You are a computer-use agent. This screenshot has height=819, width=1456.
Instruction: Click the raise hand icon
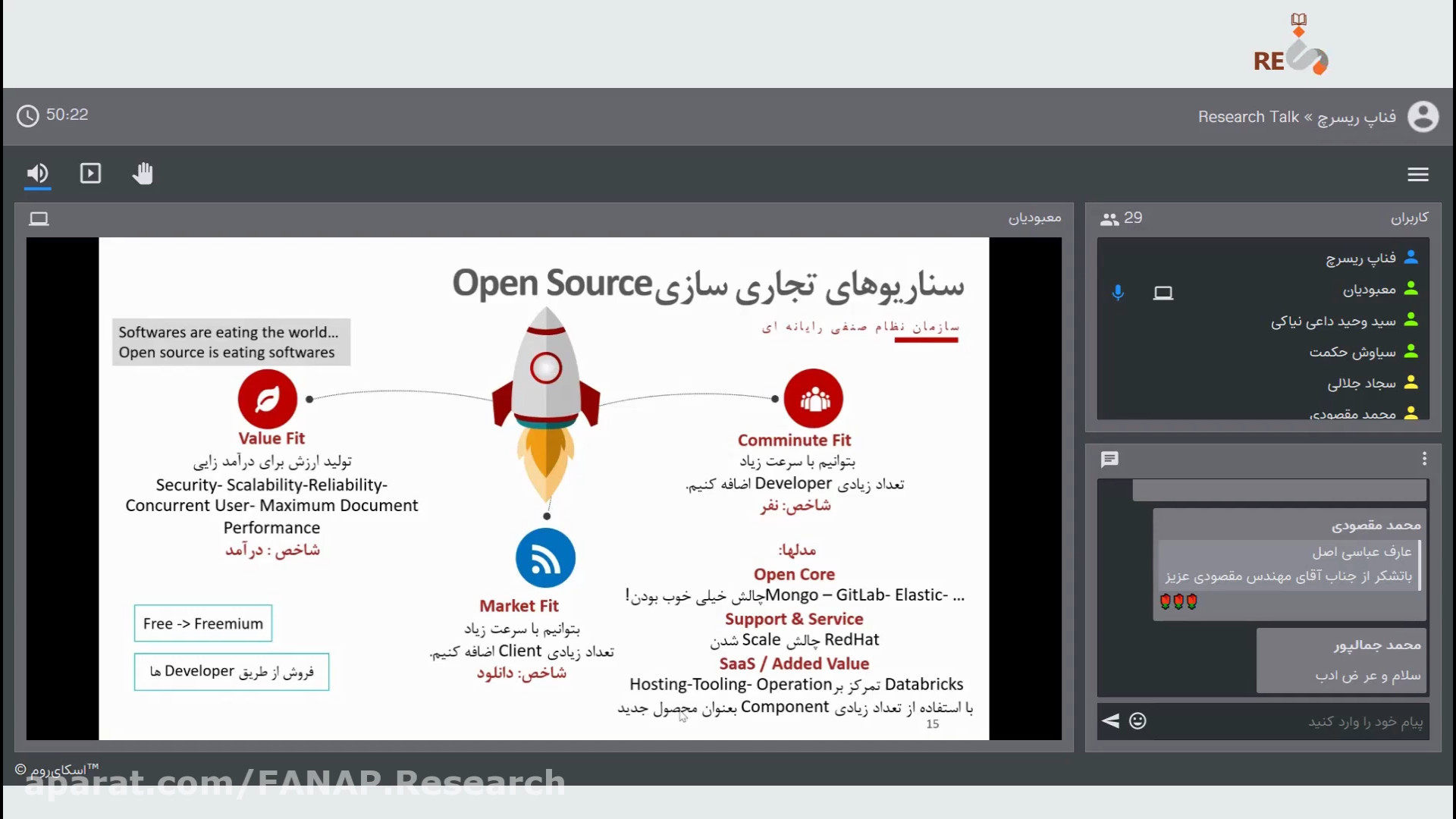click(x=143, y=174)
